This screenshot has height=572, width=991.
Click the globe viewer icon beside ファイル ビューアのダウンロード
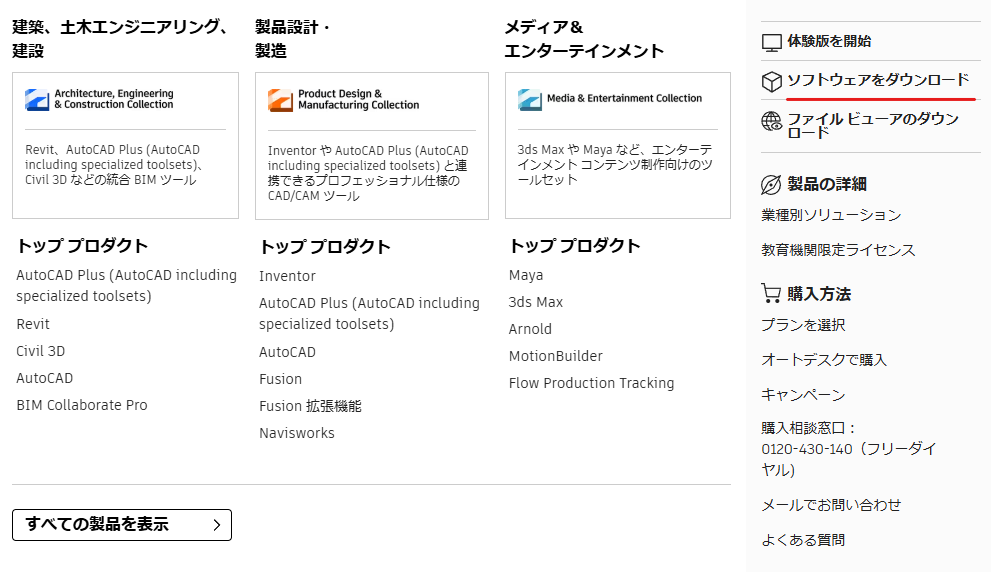[772, 121]
